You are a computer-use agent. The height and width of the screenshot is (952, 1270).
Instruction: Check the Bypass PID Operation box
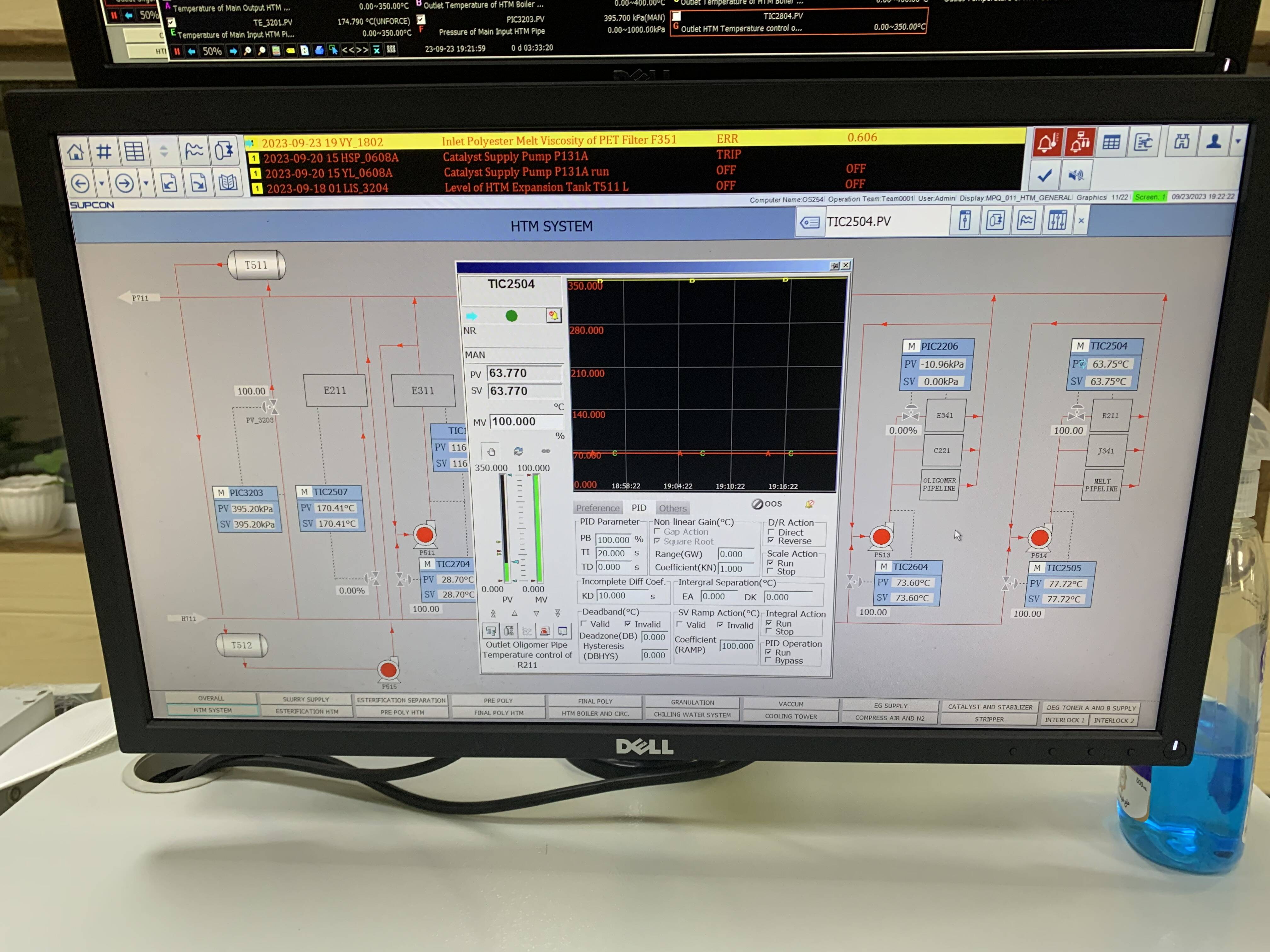[768, 660]
